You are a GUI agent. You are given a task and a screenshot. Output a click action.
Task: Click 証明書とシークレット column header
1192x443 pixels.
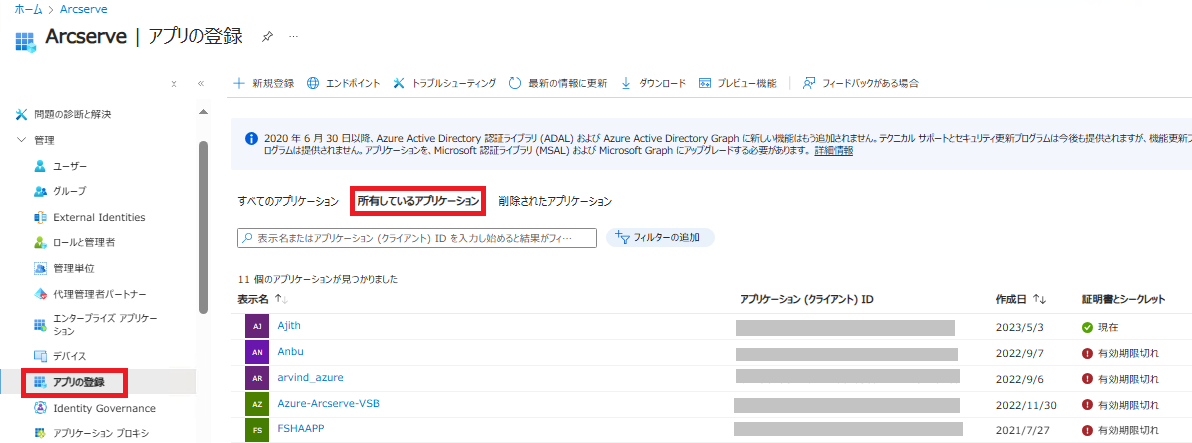click(x=1124, y=299)
